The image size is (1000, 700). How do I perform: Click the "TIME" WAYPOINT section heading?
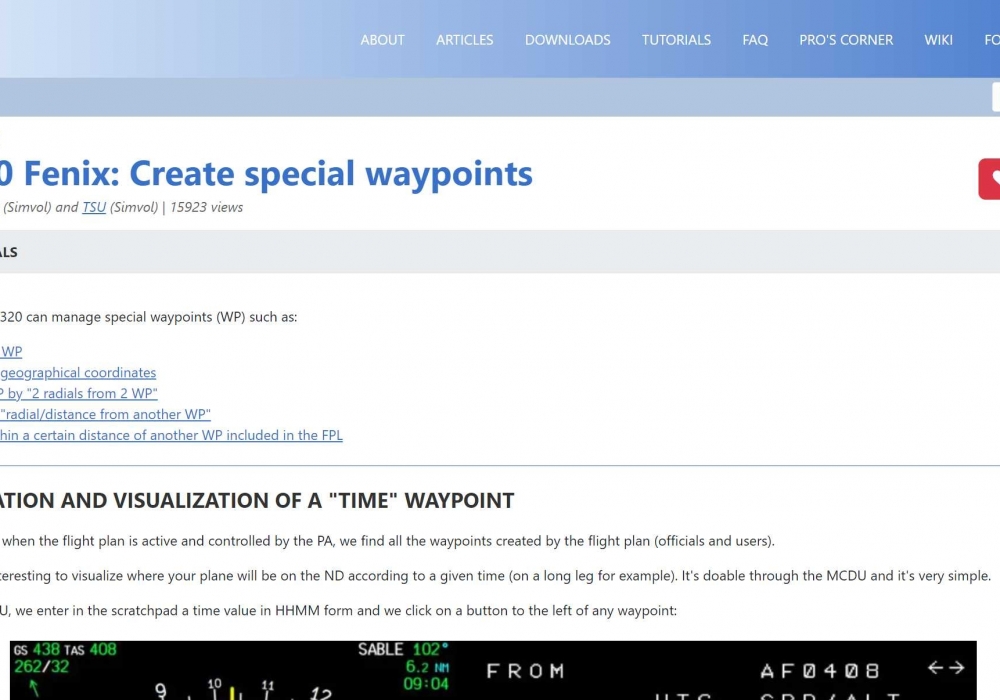click(257, 500)
